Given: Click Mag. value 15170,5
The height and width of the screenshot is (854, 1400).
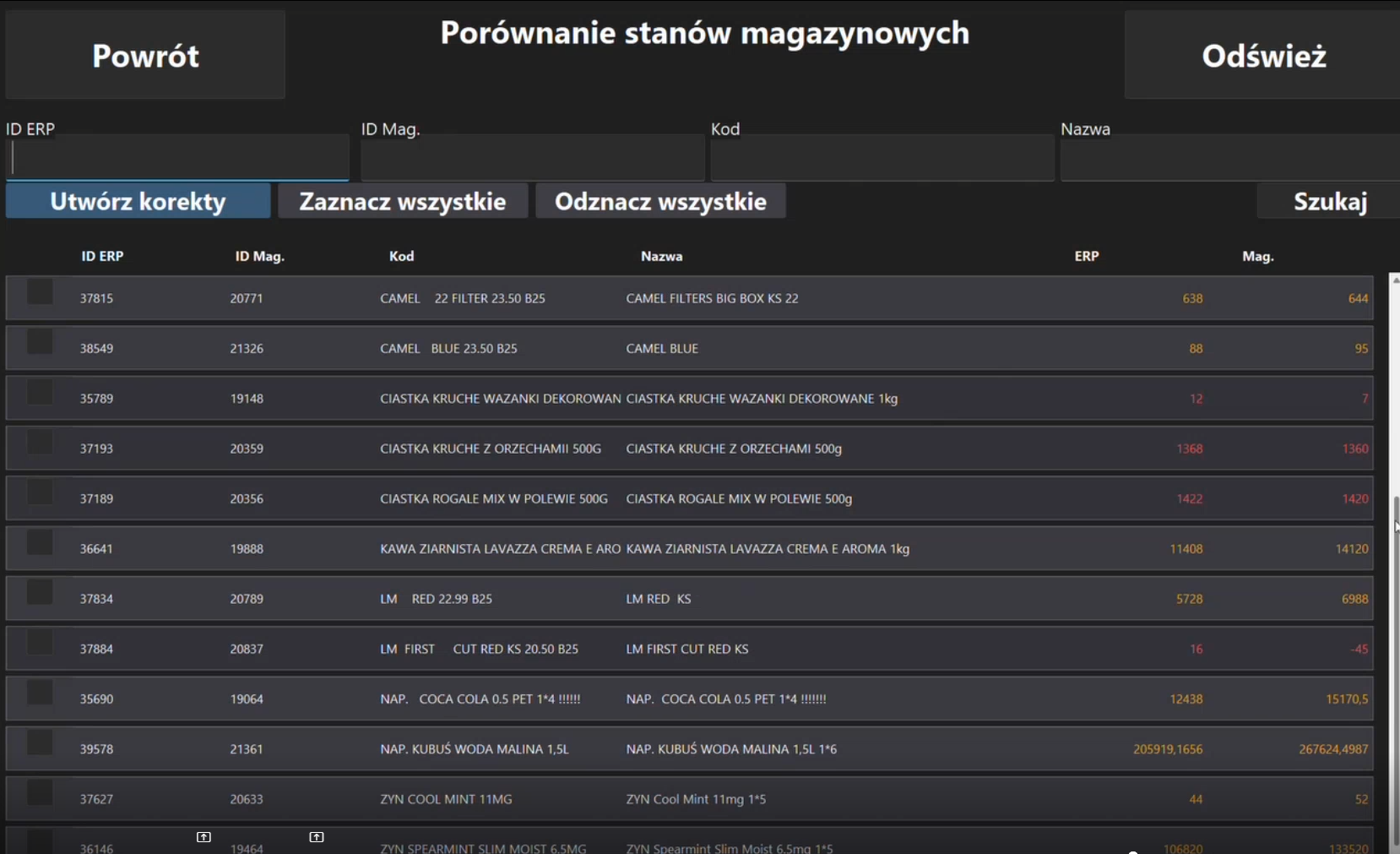Looking at the screenshot, I should click(1347, 699).
